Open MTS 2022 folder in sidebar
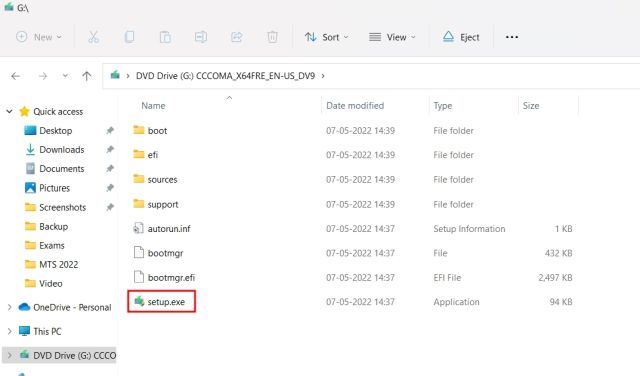 pyautogui.click(x=58, y=265)
